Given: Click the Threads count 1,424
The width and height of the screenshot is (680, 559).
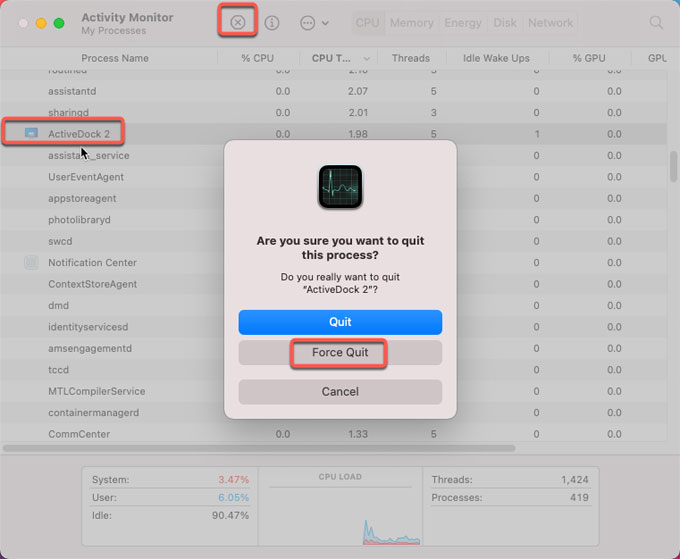Looking at the screenshot, I should 575,480.
